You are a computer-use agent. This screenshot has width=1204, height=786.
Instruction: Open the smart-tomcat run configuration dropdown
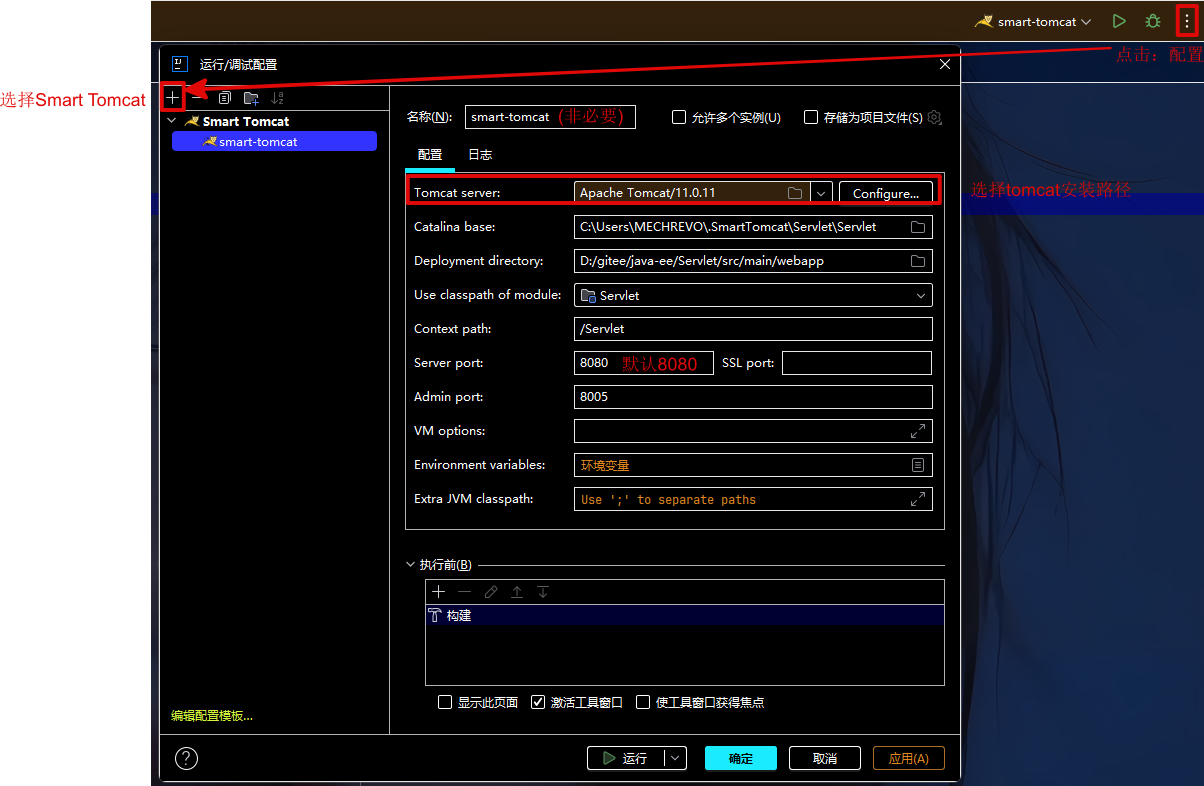[1033, 21]
